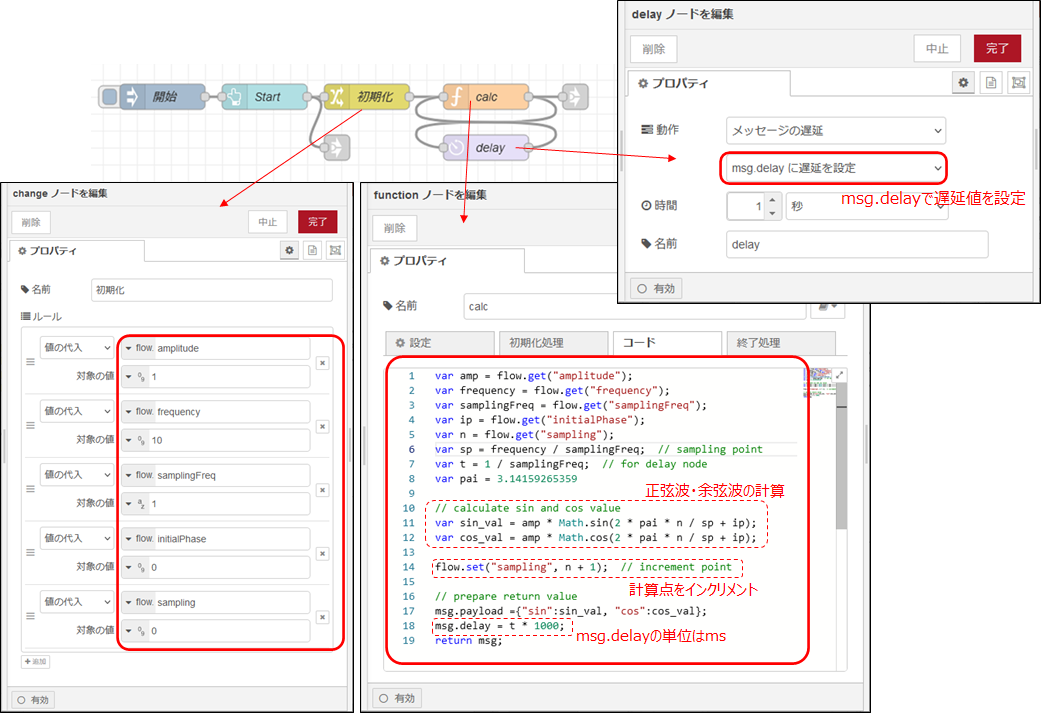Click 完了 button in delay editor

coord(997,47)
